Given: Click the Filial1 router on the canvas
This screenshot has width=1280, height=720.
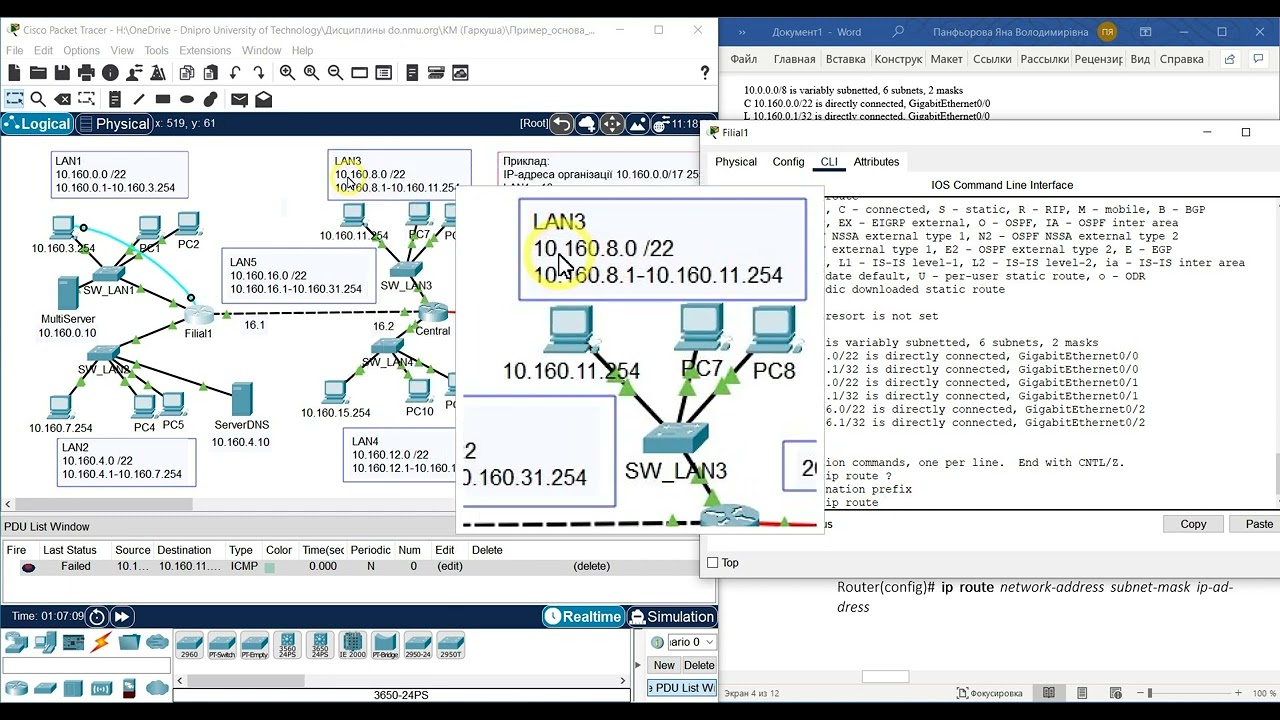Looking at the screenshot, I should [x=199, y=314].
